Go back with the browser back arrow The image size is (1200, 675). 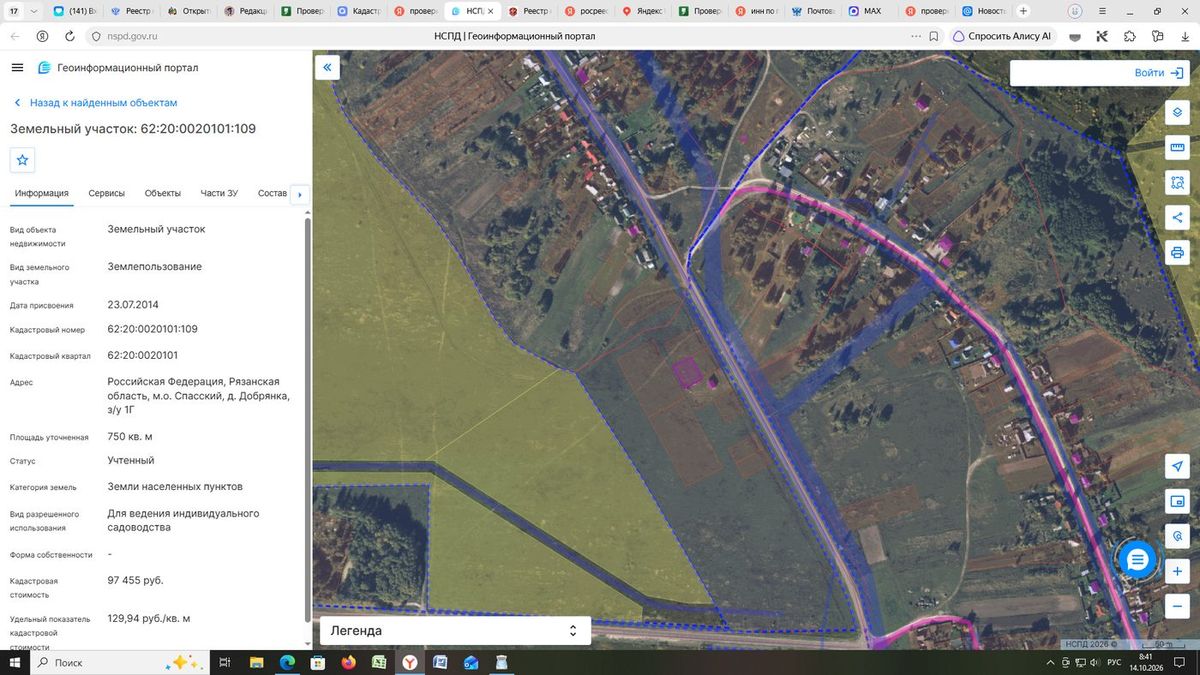coord(15,36)
